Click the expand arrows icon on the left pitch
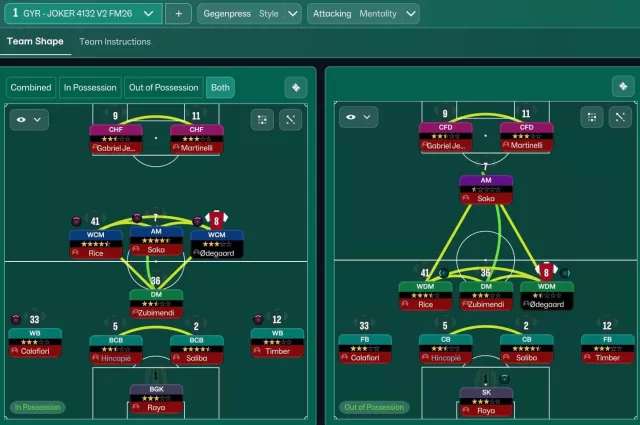640x425 pixels. (x=291, y=120)
